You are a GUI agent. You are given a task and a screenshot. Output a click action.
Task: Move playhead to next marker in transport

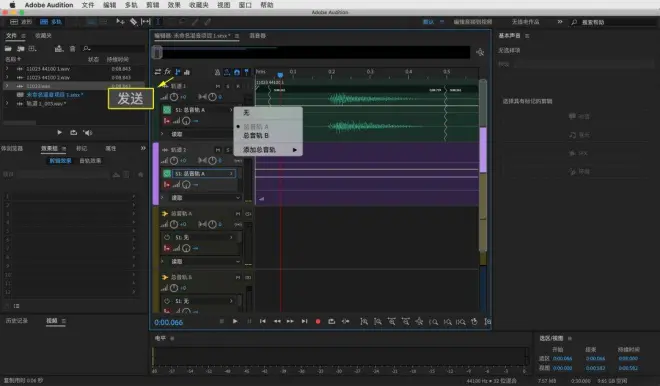[x=304, y=322]
